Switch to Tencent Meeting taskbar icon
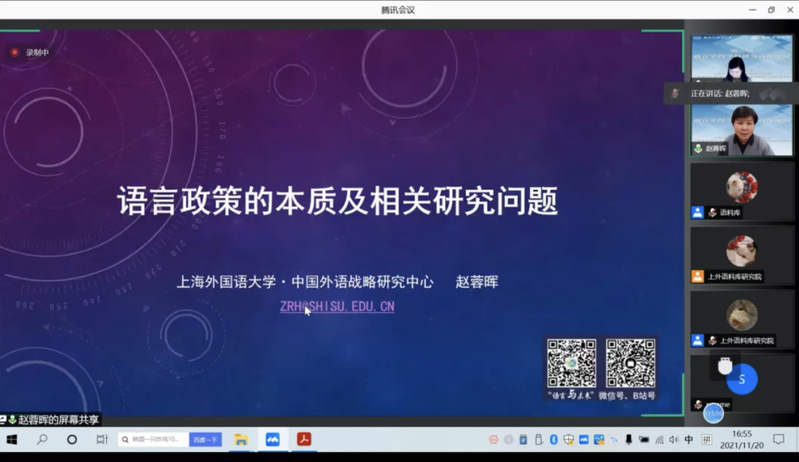The width and height of the screenshot is (799, 462). 272,439
